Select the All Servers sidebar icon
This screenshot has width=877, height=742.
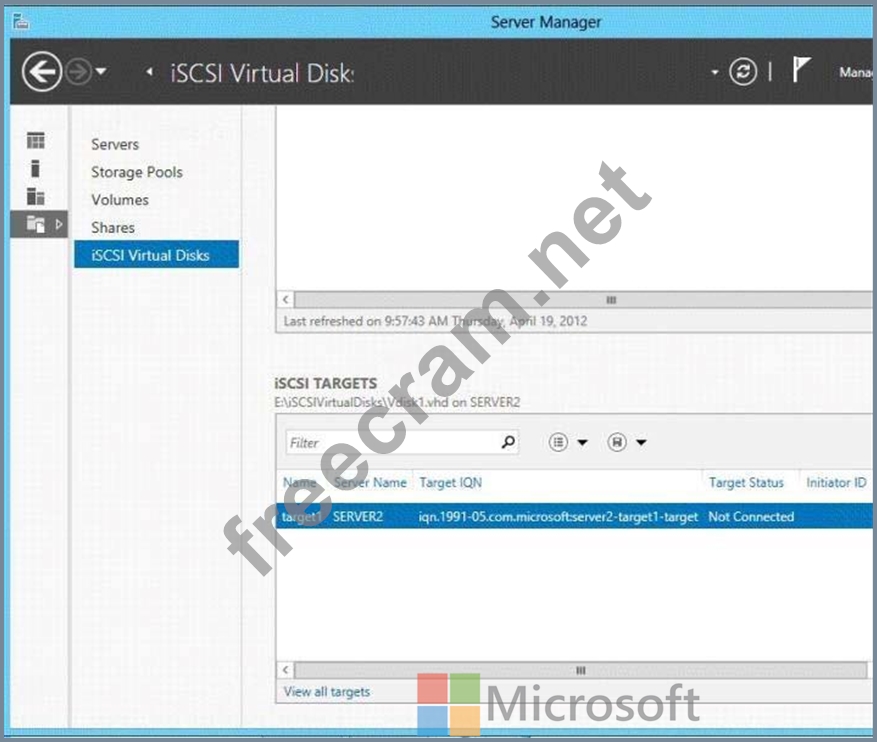point(35,196)
